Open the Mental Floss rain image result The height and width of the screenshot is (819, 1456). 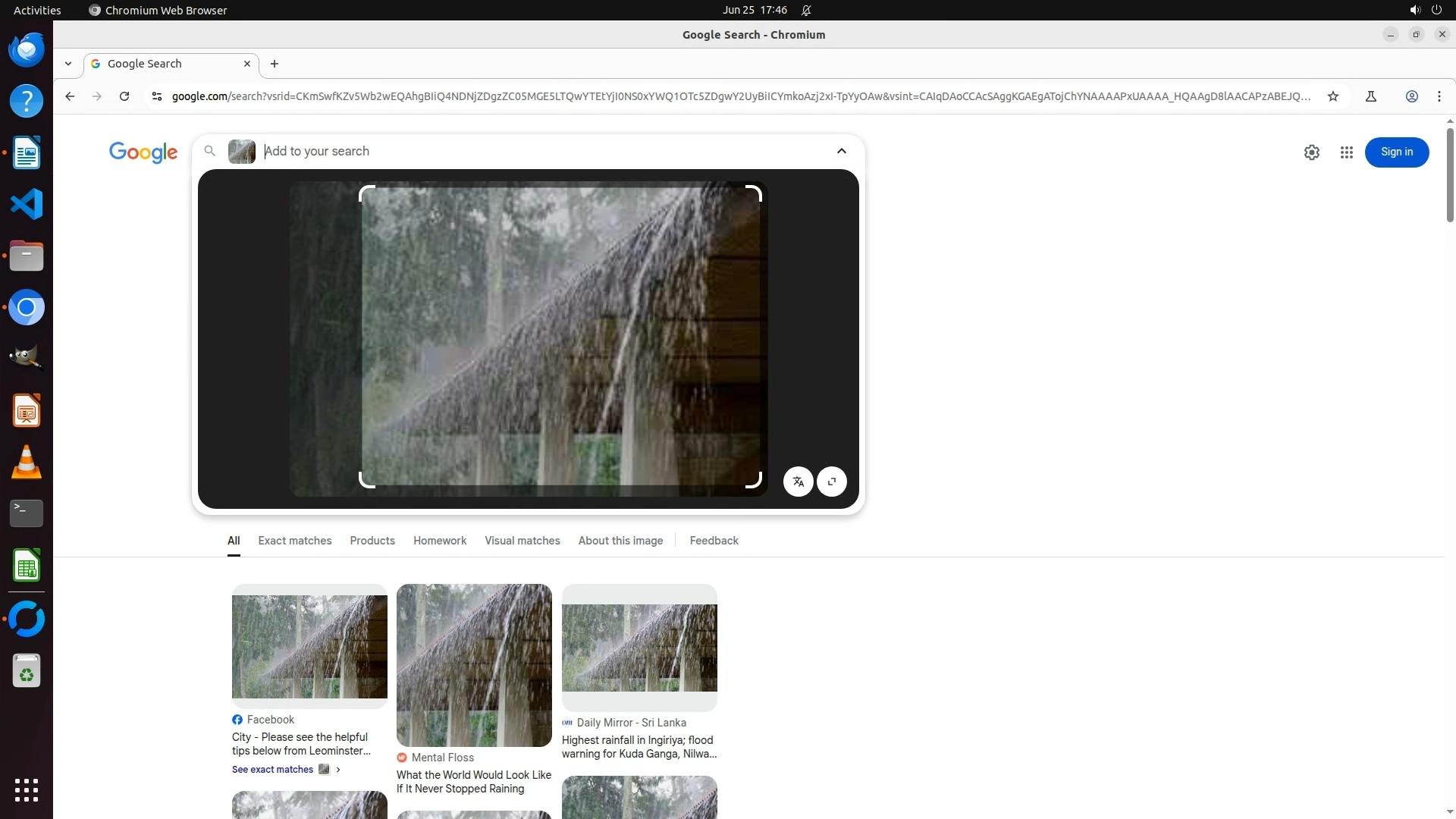474,665
